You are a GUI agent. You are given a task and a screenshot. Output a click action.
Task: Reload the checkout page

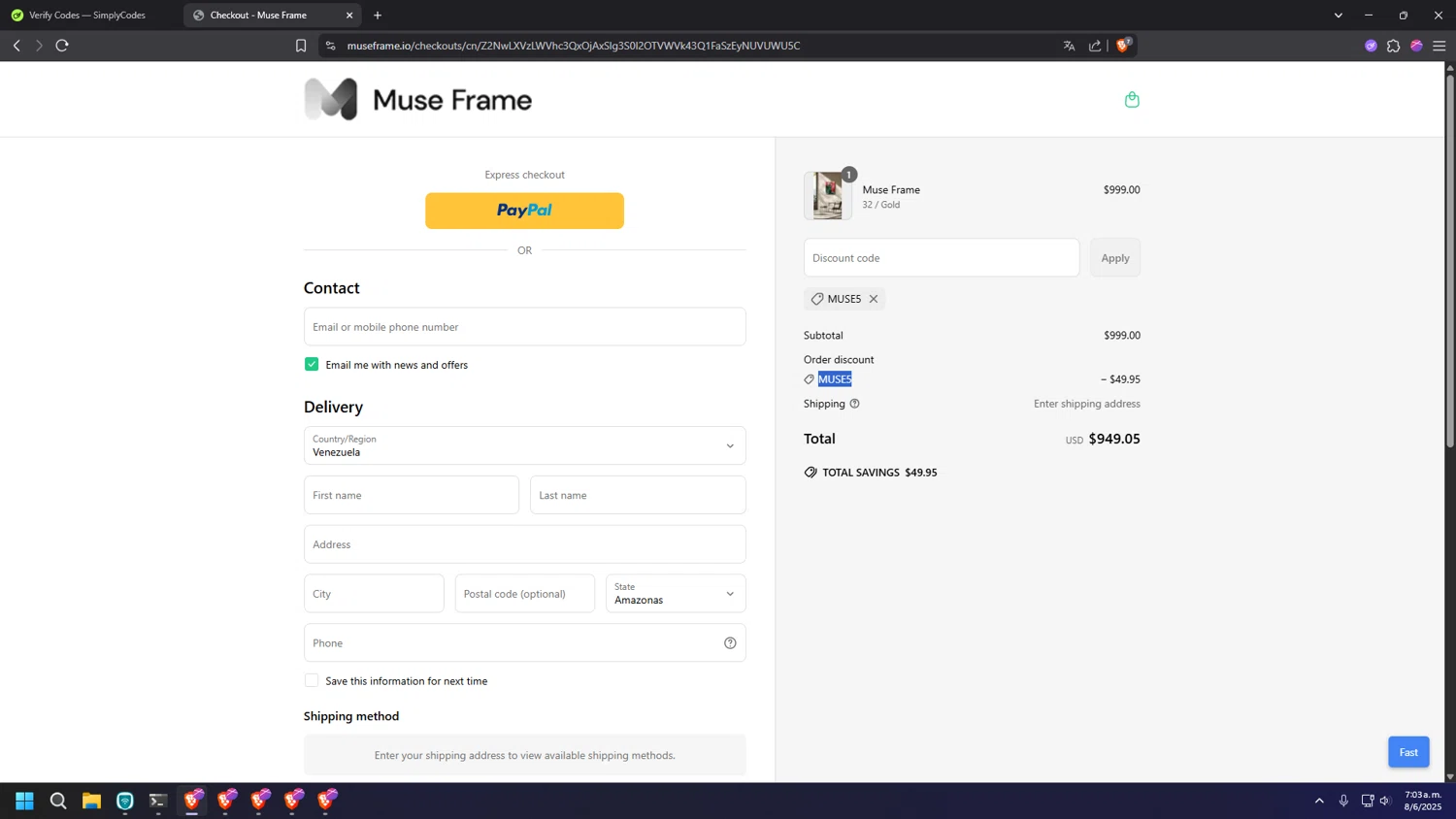point(62,46)
